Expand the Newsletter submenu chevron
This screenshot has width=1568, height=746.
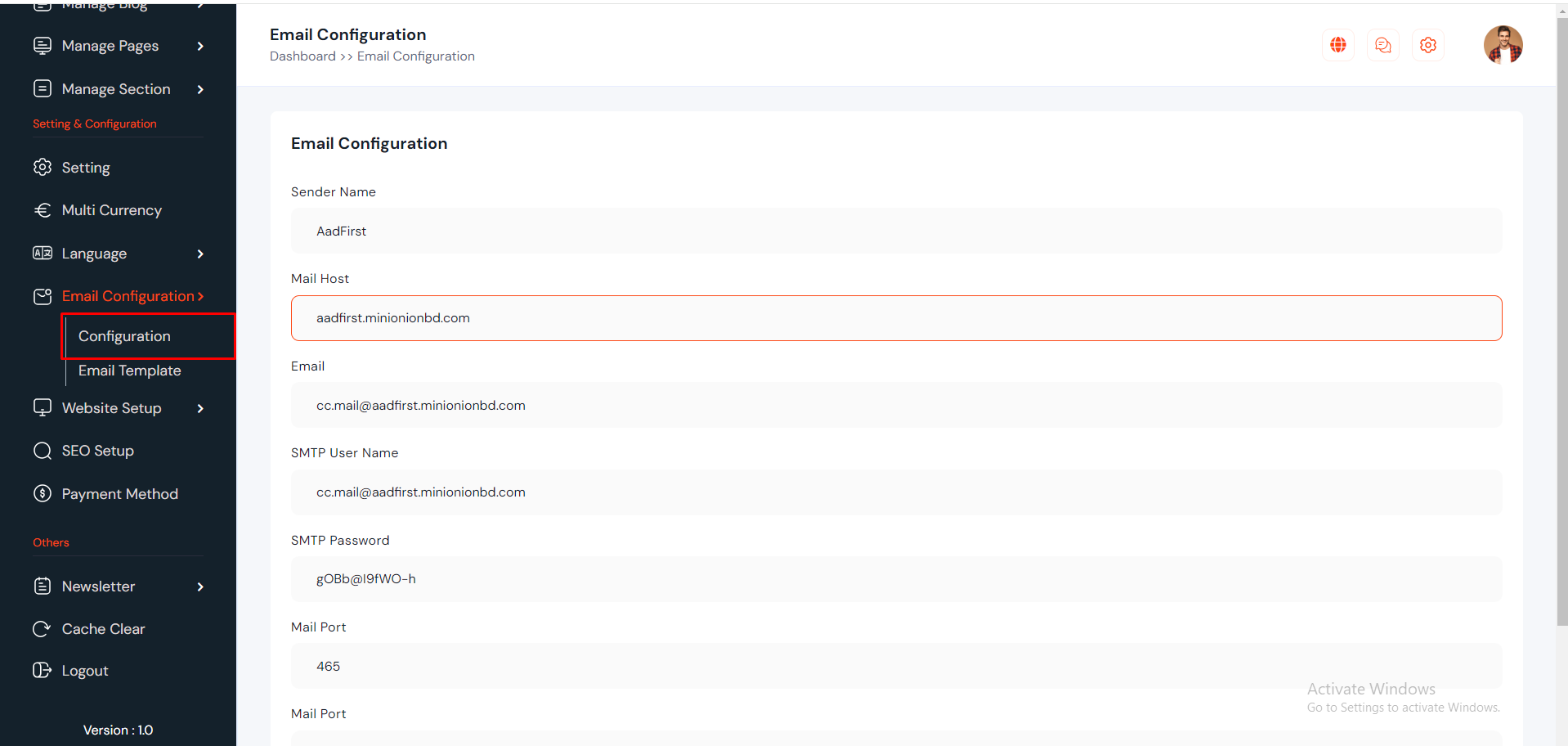pos(200,586)
